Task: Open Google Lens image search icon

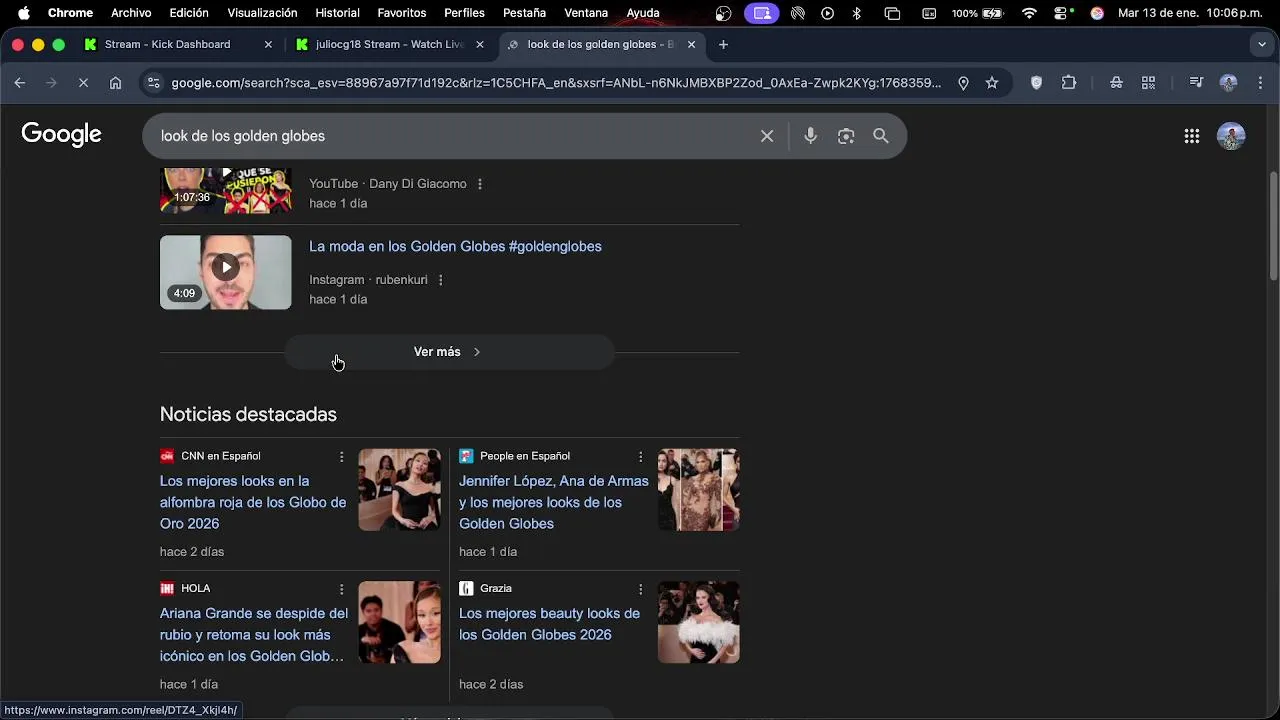Action: coord(846,136)
